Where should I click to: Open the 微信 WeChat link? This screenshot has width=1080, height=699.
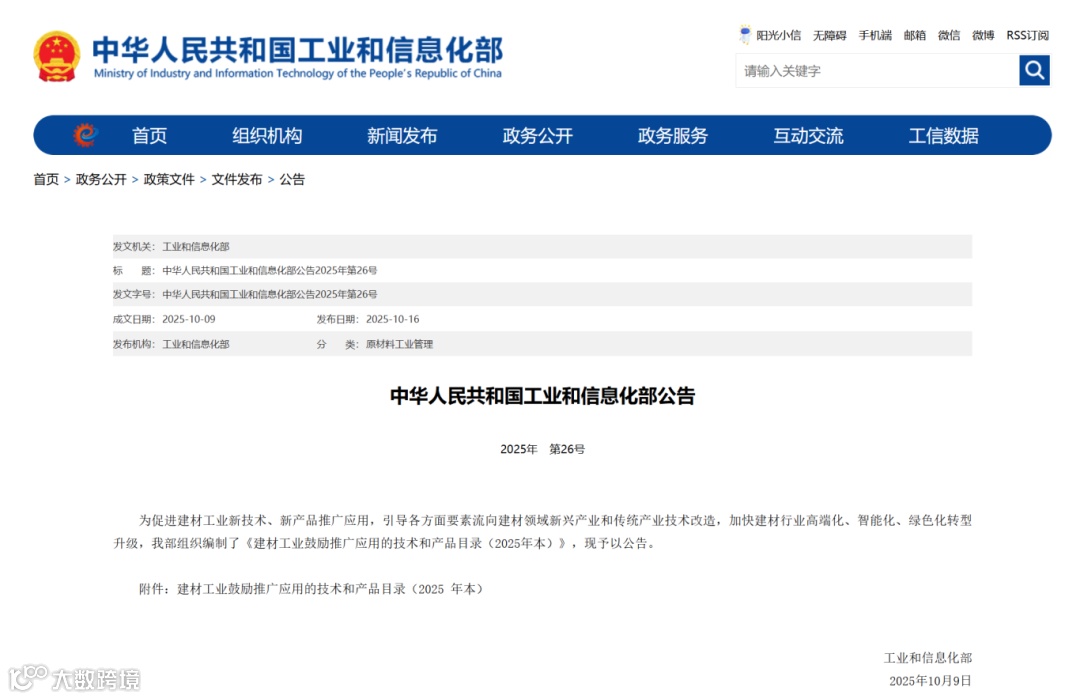tap(948, 35)
